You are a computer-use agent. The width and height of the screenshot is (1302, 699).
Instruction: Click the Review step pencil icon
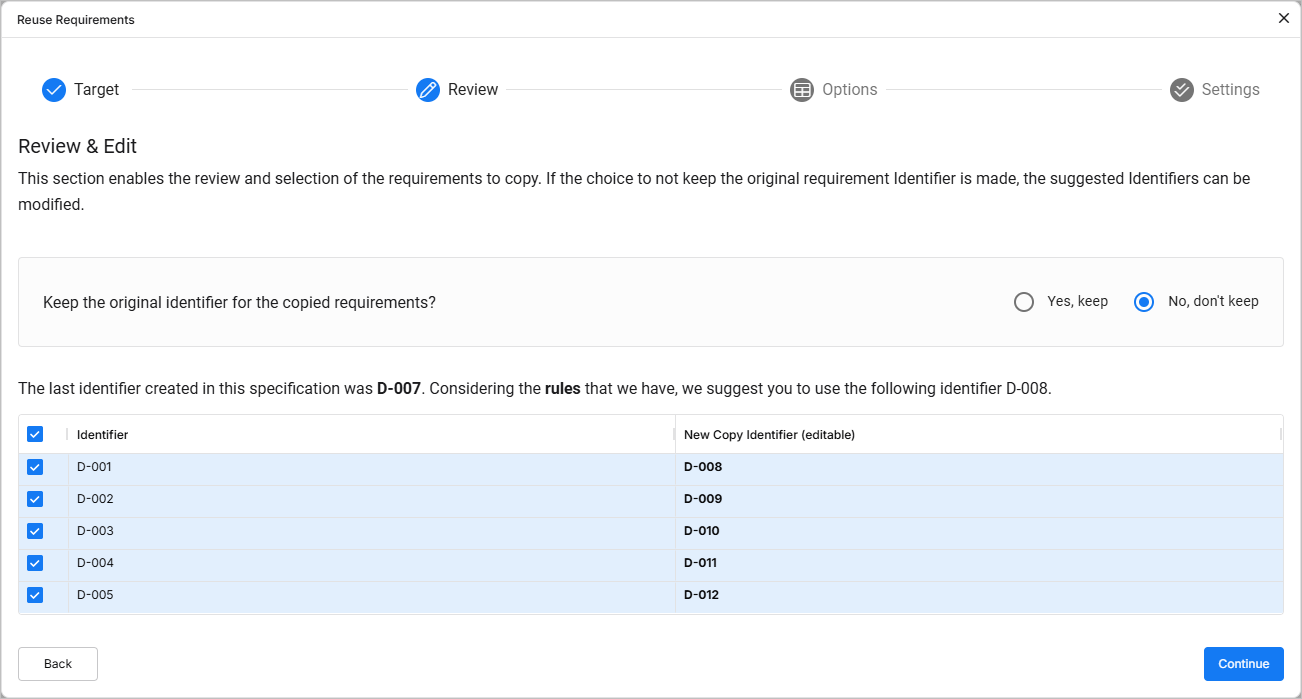pos(428,90)
